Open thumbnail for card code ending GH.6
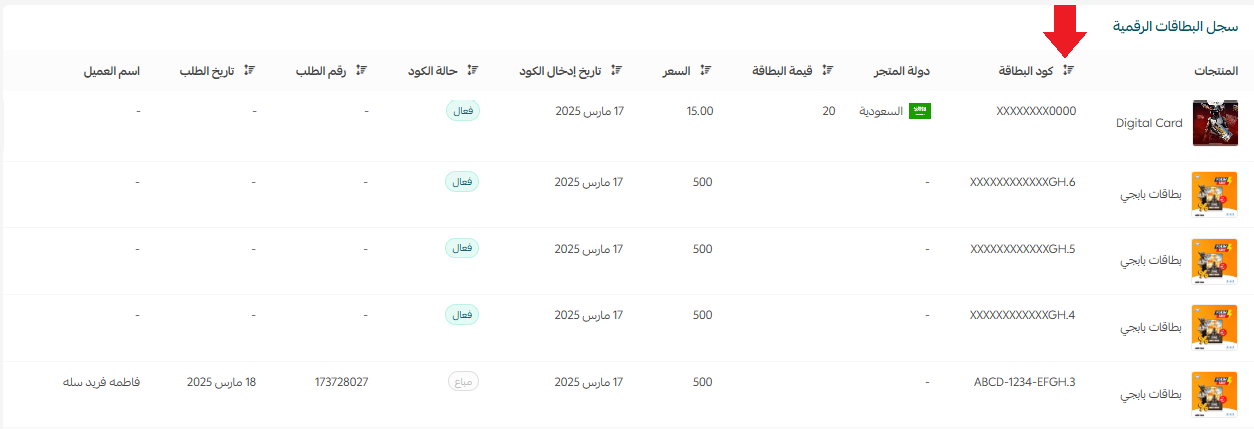 pyautogui.click(x=1215, y=194)
